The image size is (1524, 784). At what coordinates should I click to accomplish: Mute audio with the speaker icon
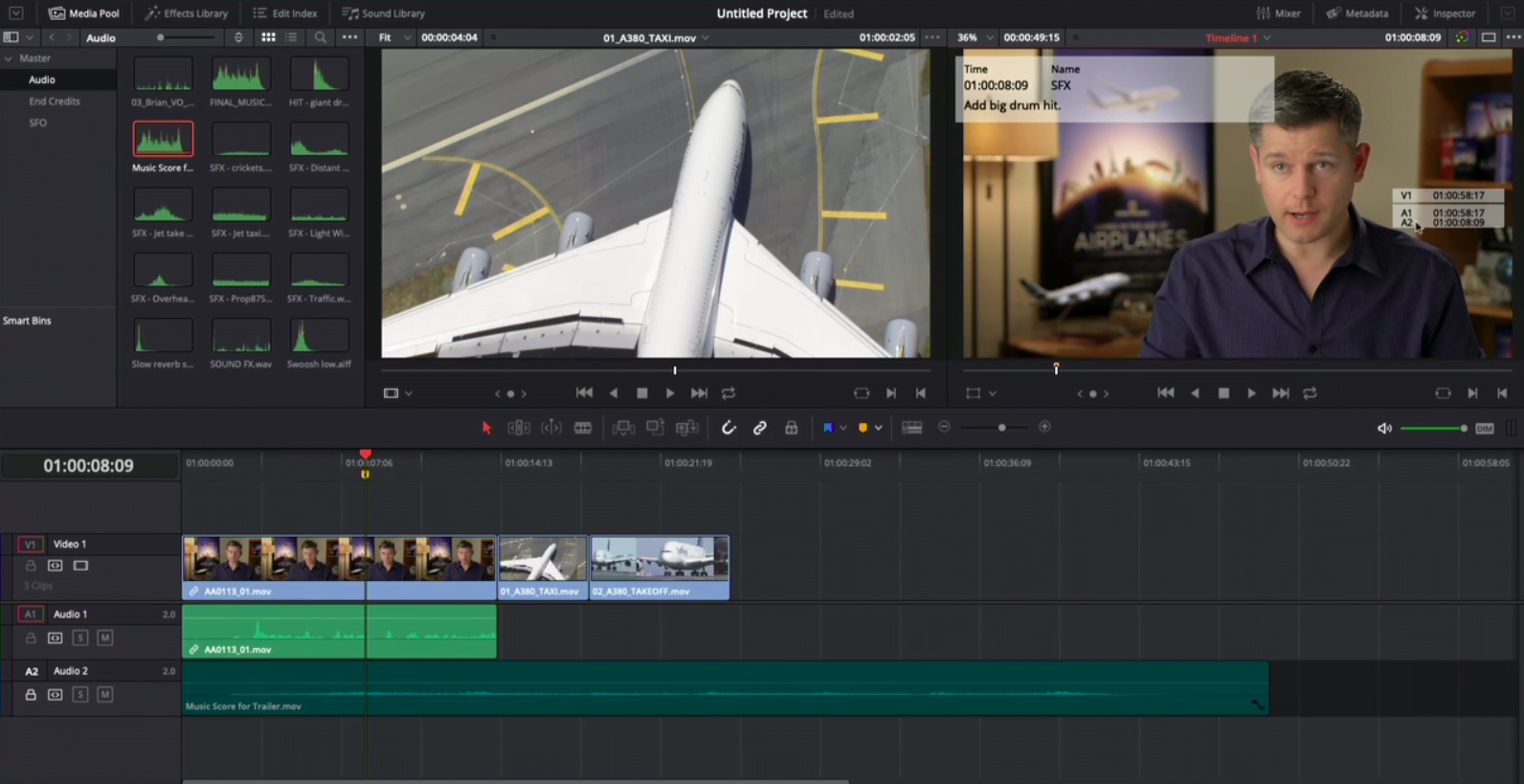click(x=1384, y=428)
